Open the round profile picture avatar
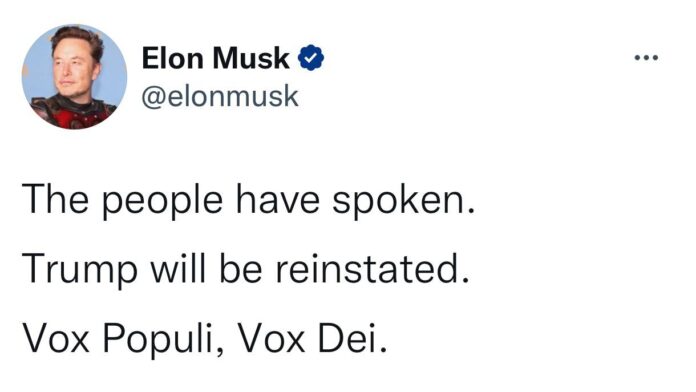Screen dimensions: 696x392 tap(74, 76)
